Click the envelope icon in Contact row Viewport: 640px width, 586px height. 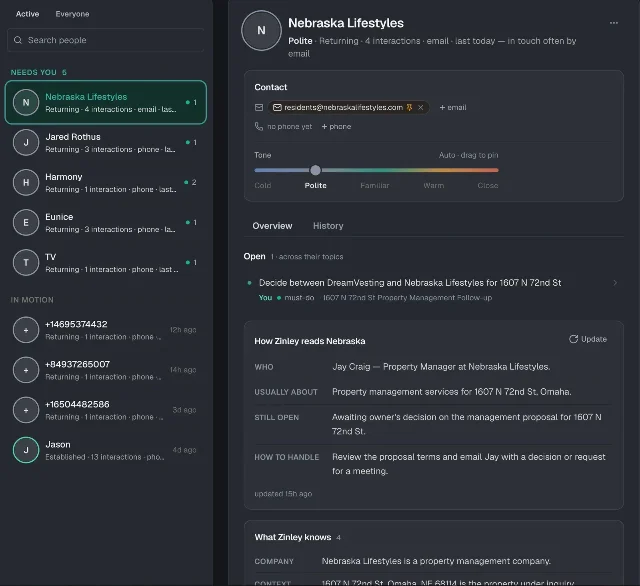(259, 107)
